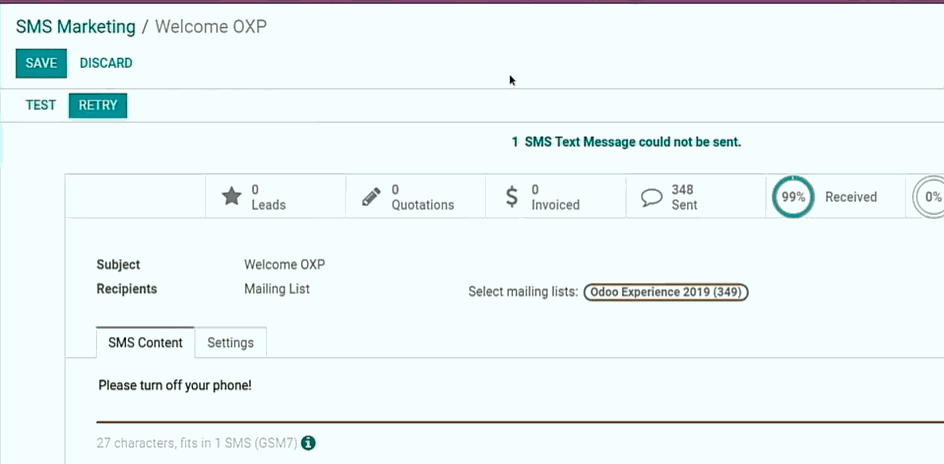944x464 pixels.
Task: Click the 99% Received circular gauge
Action: 793,197
